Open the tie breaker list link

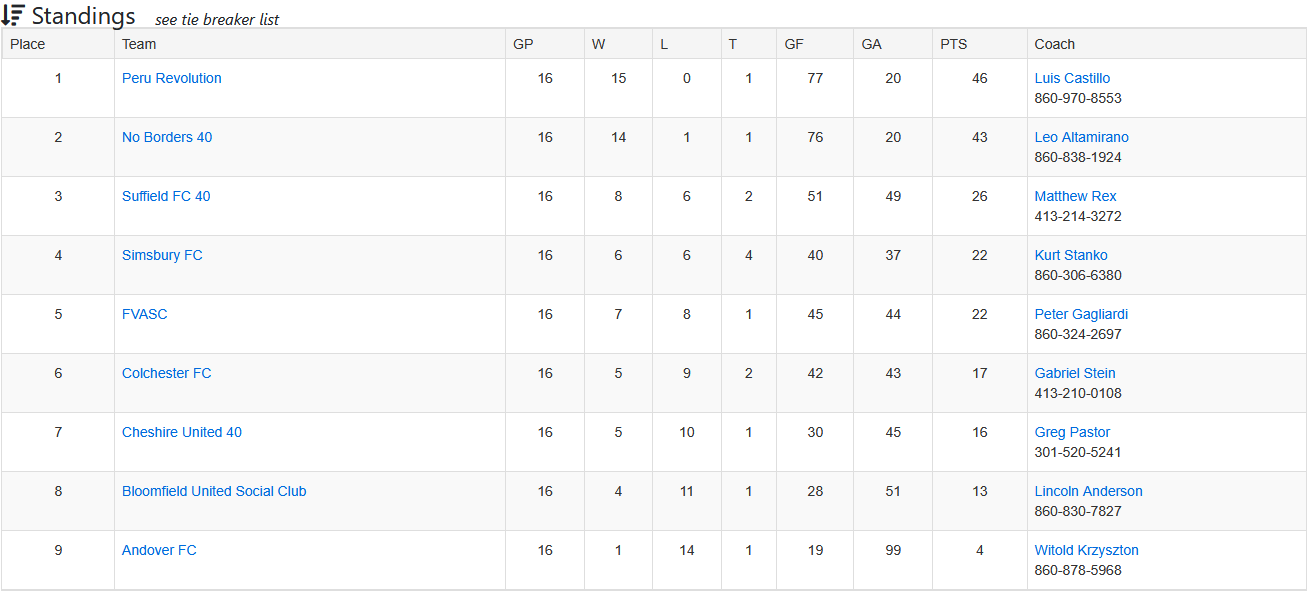pyautogui.click(x=217, y=20)
